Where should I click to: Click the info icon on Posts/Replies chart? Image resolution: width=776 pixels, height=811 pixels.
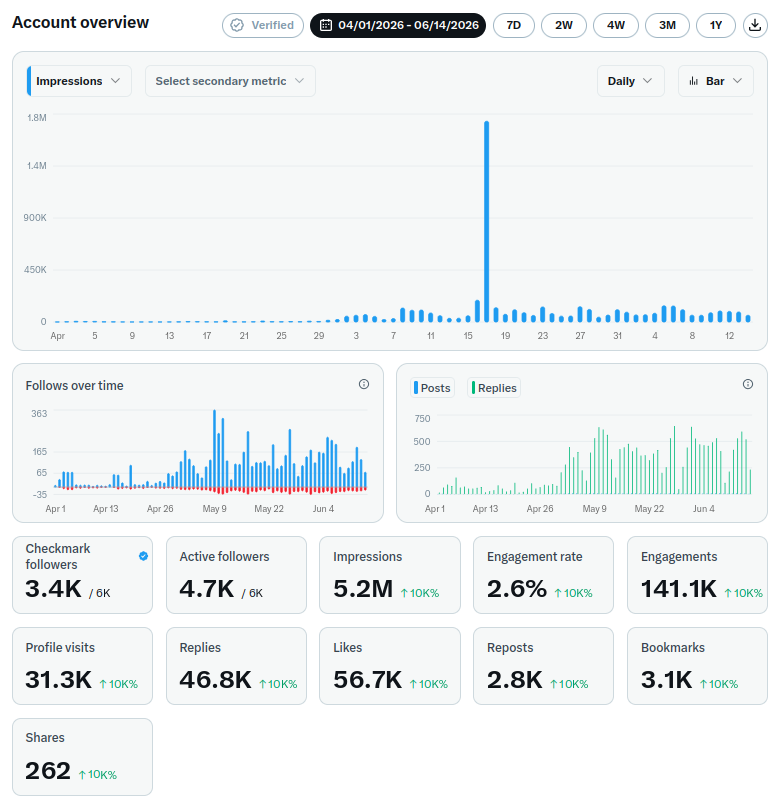748,384
